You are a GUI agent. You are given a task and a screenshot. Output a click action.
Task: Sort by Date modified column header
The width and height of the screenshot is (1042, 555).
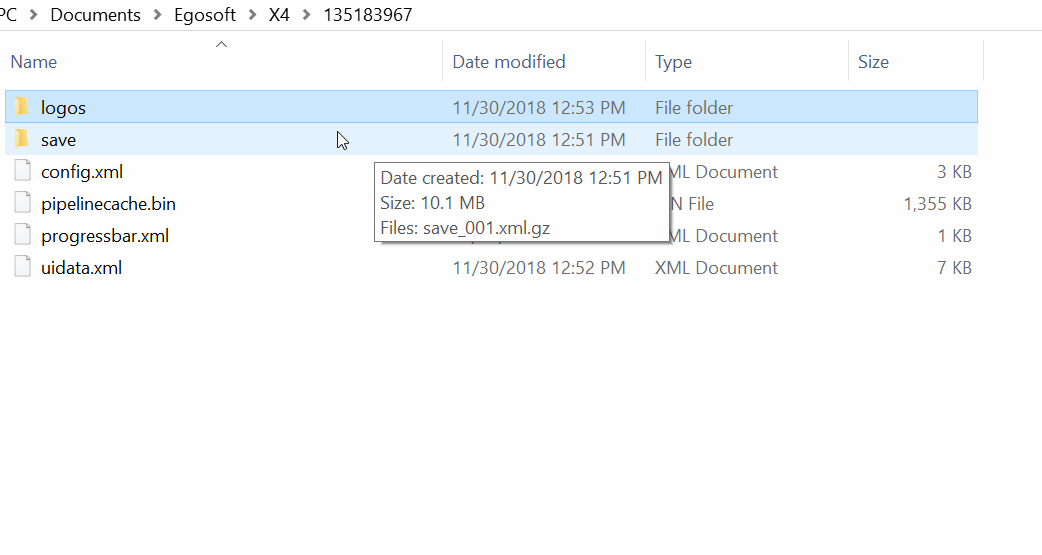click(509, 62)
